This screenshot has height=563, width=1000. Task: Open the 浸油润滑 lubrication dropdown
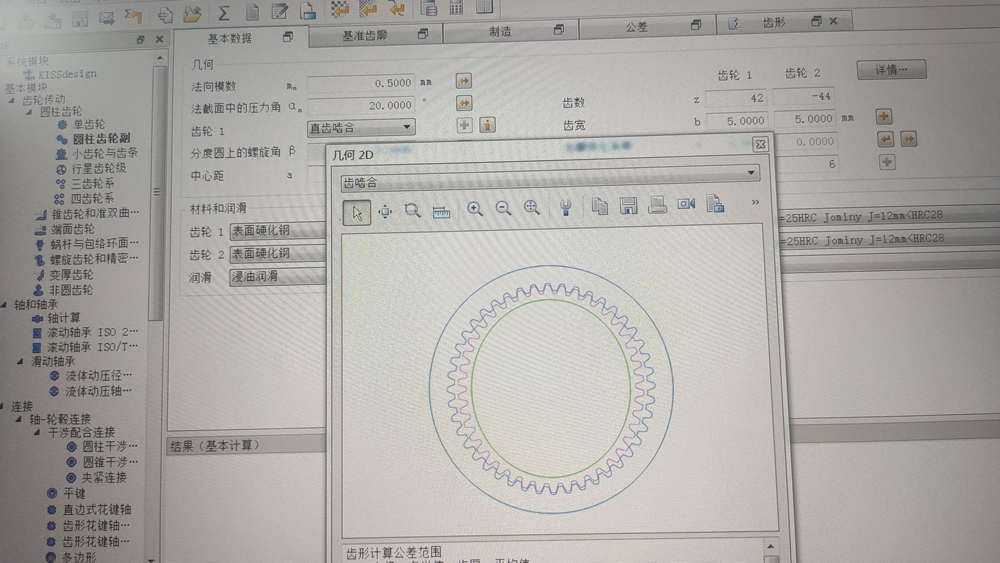[x=277, y=277]
